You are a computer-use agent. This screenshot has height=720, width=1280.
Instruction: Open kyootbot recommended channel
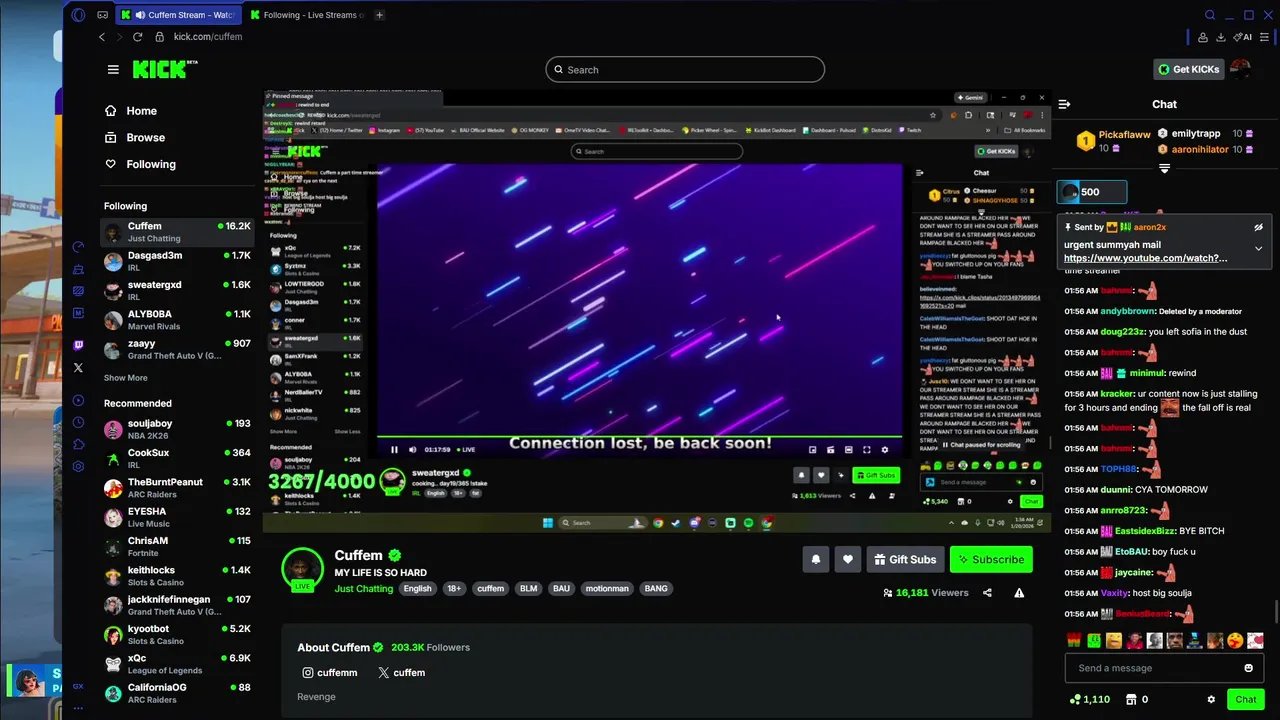(177, 635)
